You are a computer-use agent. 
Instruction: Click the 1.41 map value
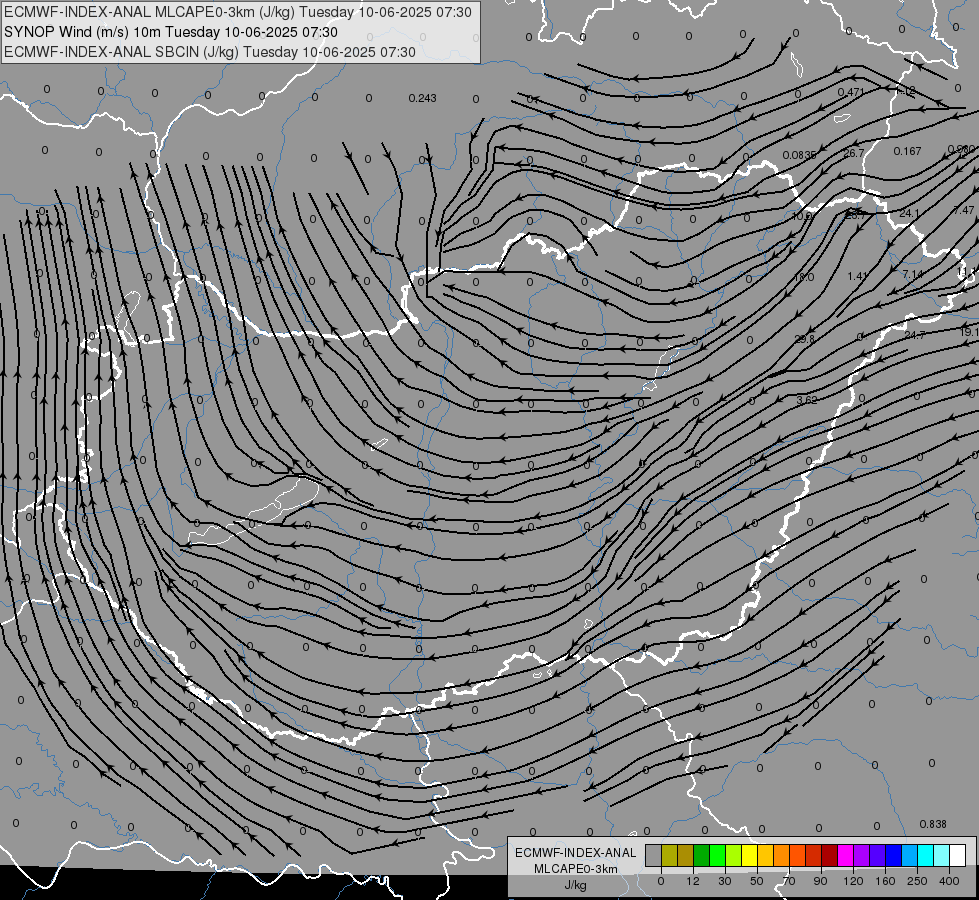coord(858,276)
